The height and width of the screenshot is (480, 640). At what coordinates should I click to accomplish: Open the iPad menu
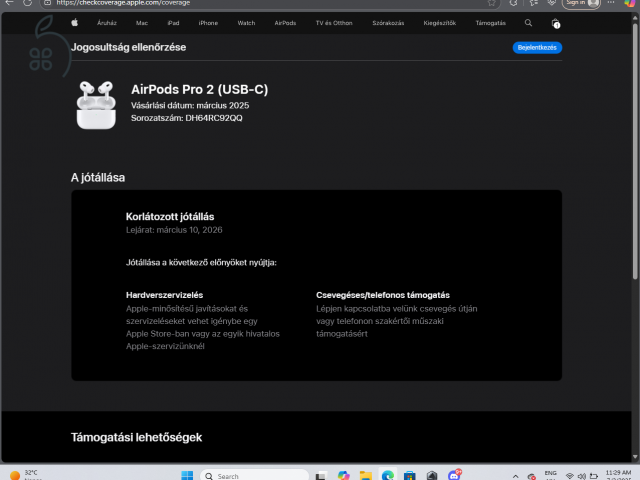173,23
